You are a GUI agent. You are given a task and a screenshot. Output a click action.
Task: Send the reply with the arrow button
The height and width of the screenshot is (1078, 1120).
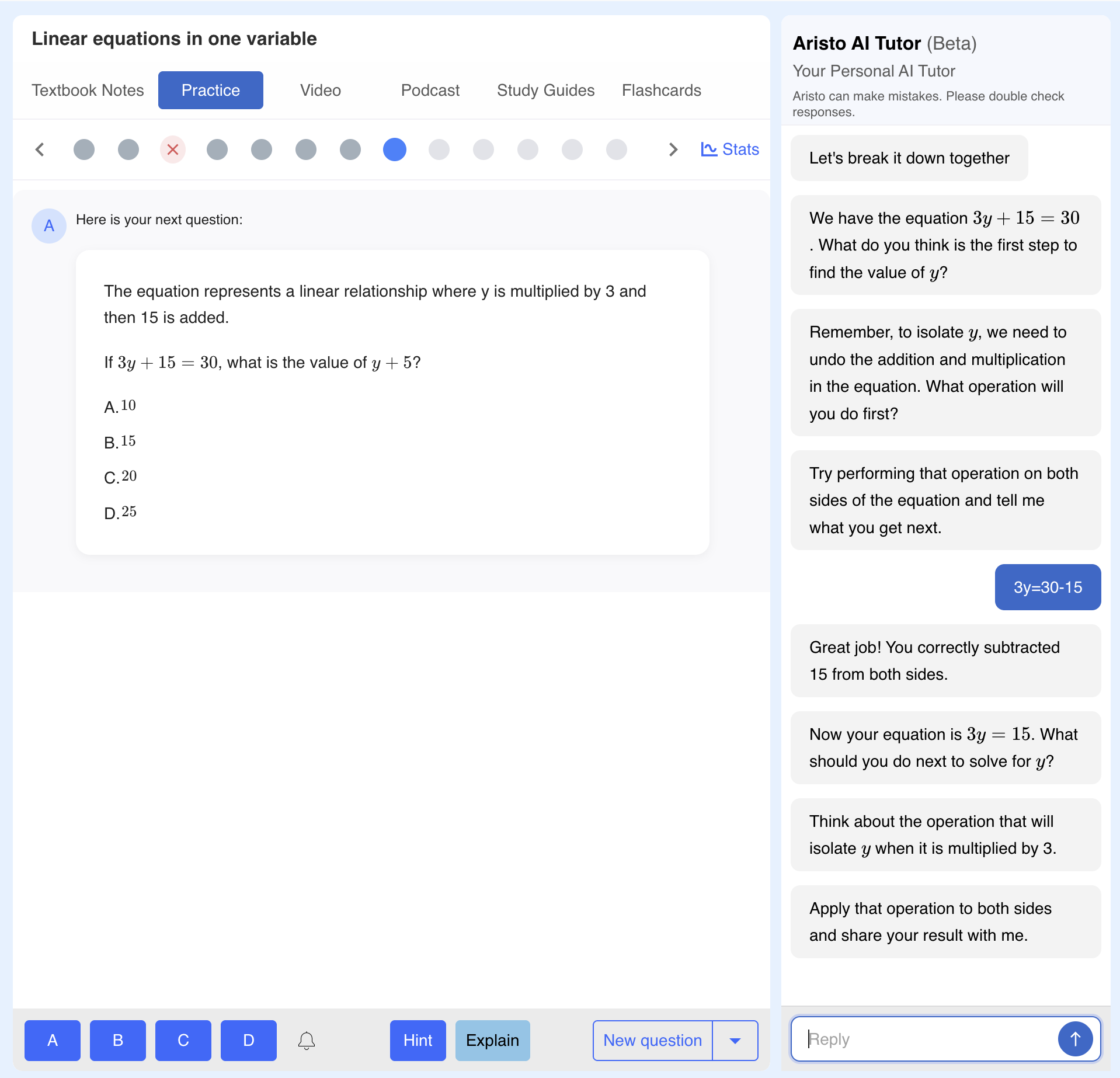[1074, 1039]
